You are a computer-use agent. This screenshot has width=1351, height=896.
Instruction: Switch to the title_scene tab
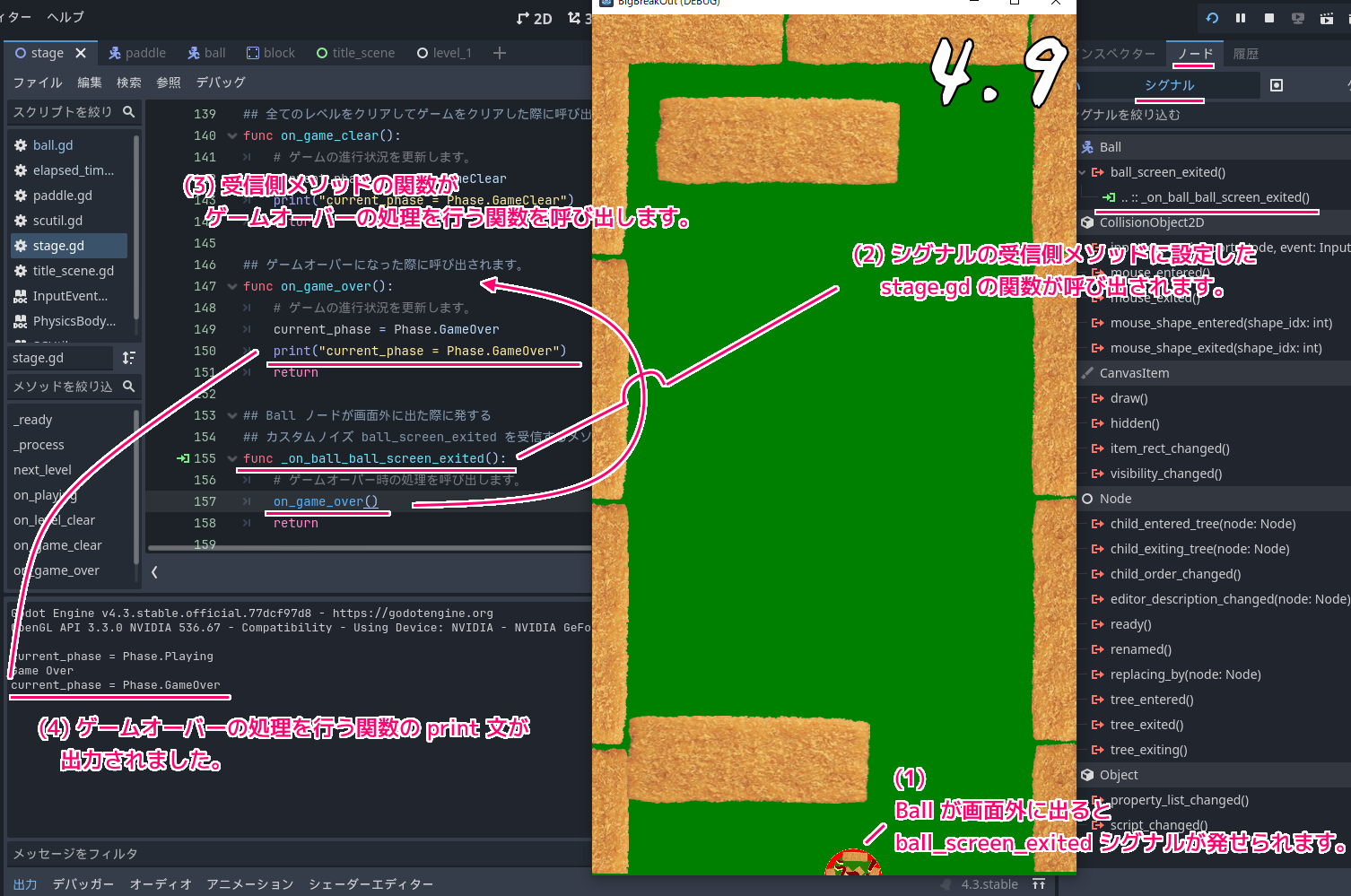point(355,53)
